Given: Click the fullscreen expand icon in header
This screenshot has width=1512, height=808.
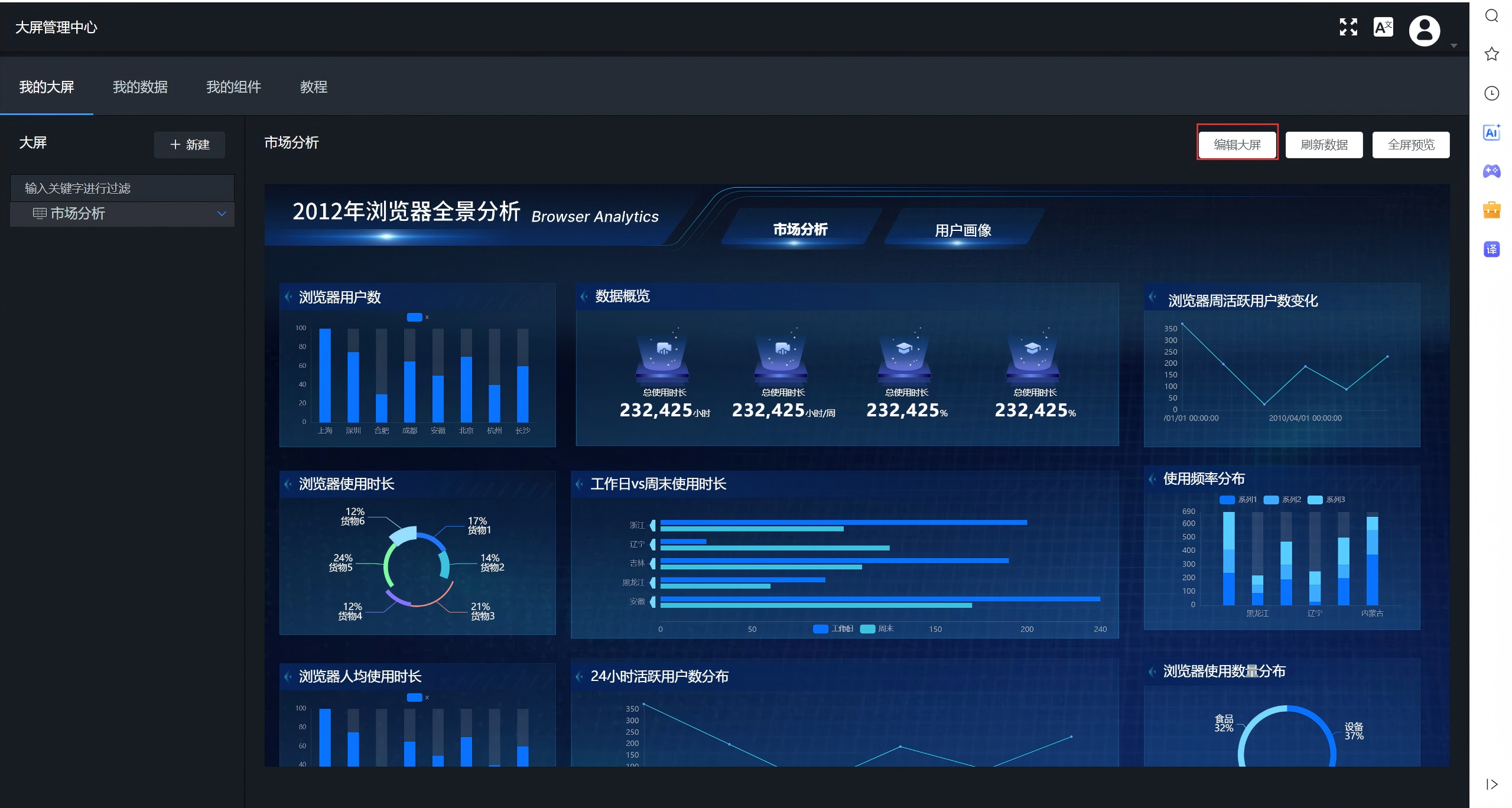Looking at the screenshot, I should (1348, 27).
